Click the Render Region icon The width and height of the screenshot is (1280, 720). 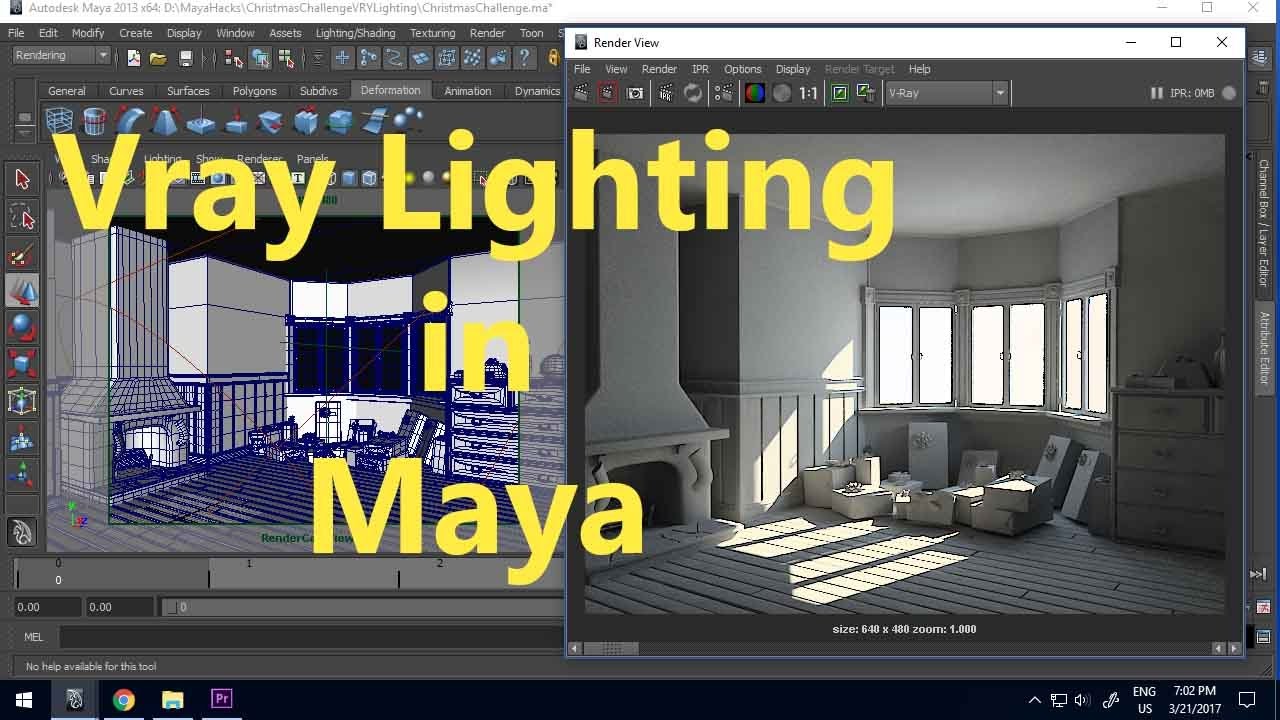click(607, 93)
